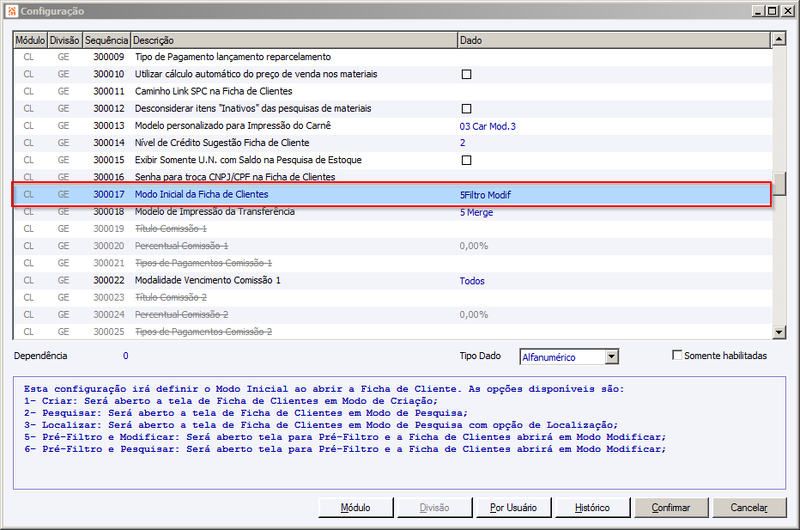Close the Configuração window
The image size is (800, 530).
[x=787, y=11]
